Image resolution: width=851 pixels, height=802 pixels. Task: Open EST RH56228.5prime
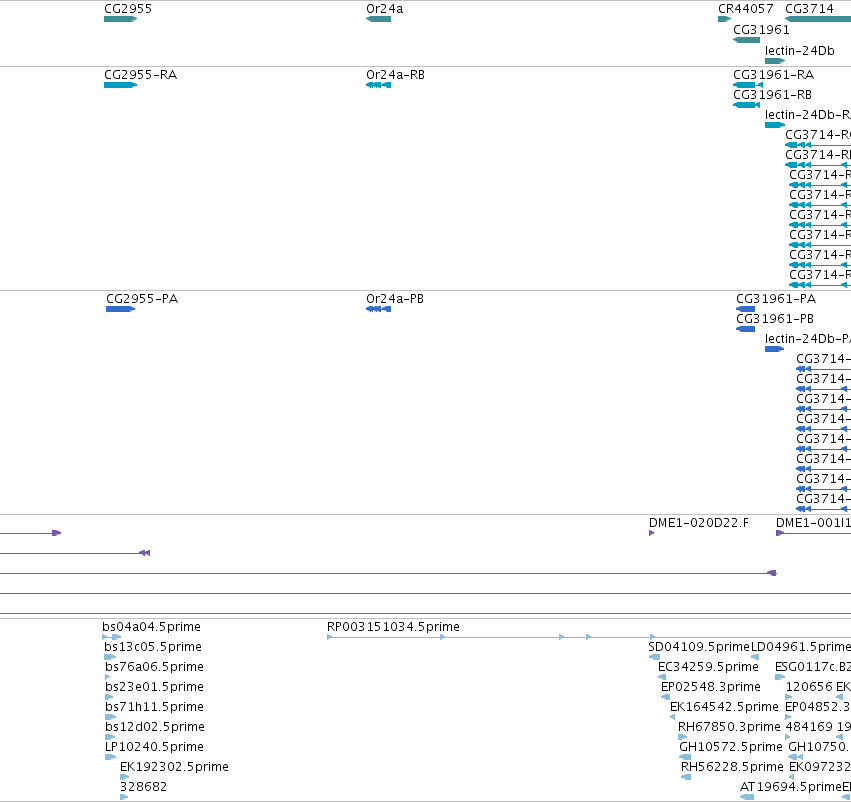[732, 767]
